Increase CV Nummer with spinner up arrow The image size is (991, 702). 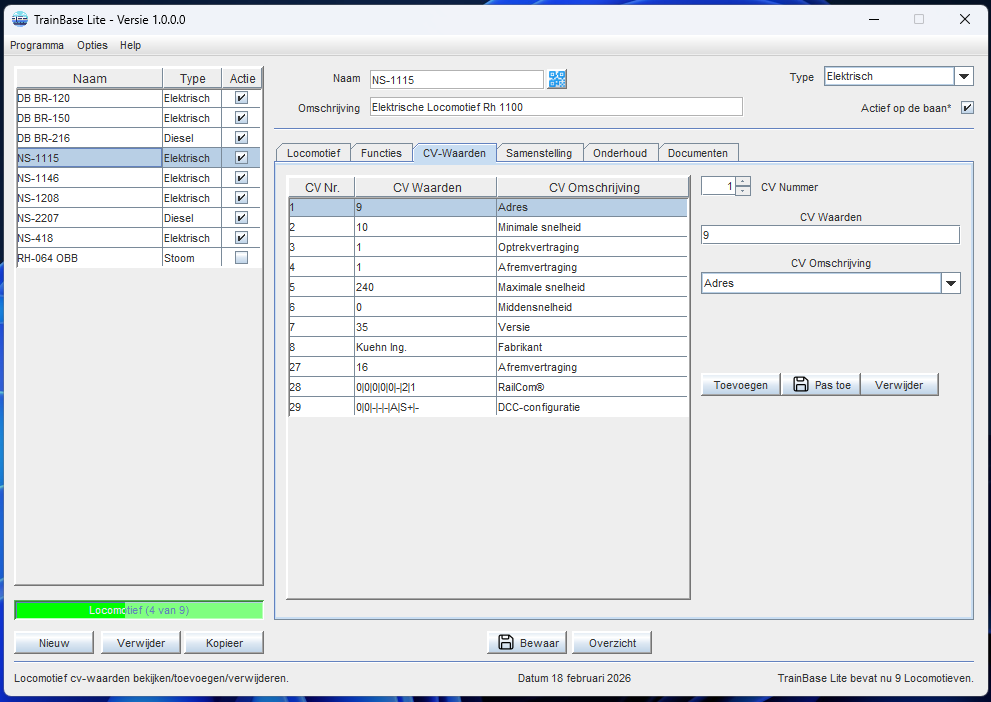point(743,181)
